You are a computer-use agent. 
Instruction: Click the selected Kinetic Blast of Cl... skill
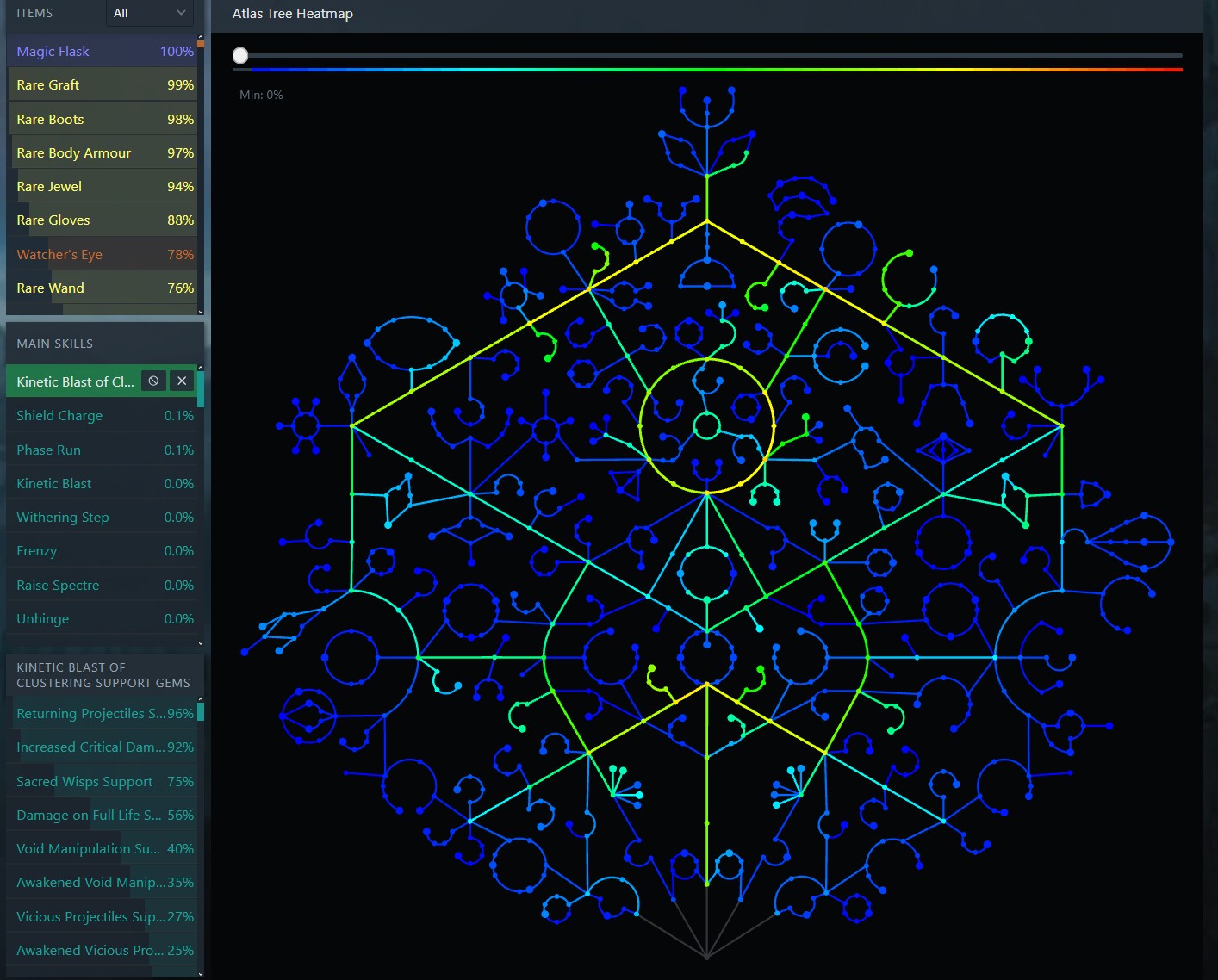point(75,381)
